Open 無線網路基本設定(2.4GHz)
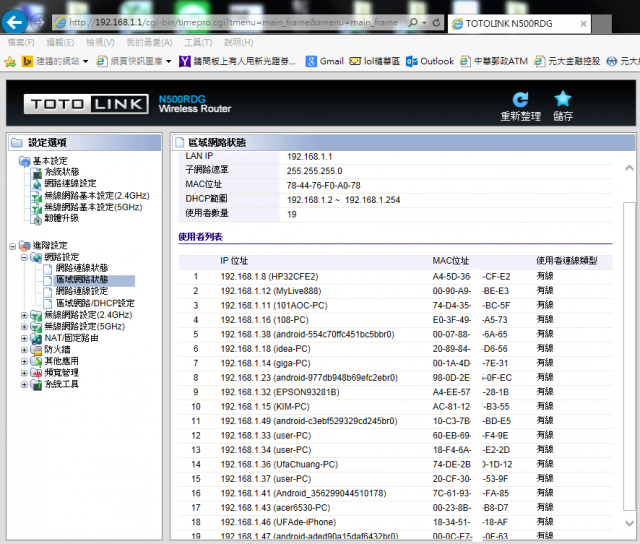The height and width of the screenshot is (544, 640). [97, 195]
